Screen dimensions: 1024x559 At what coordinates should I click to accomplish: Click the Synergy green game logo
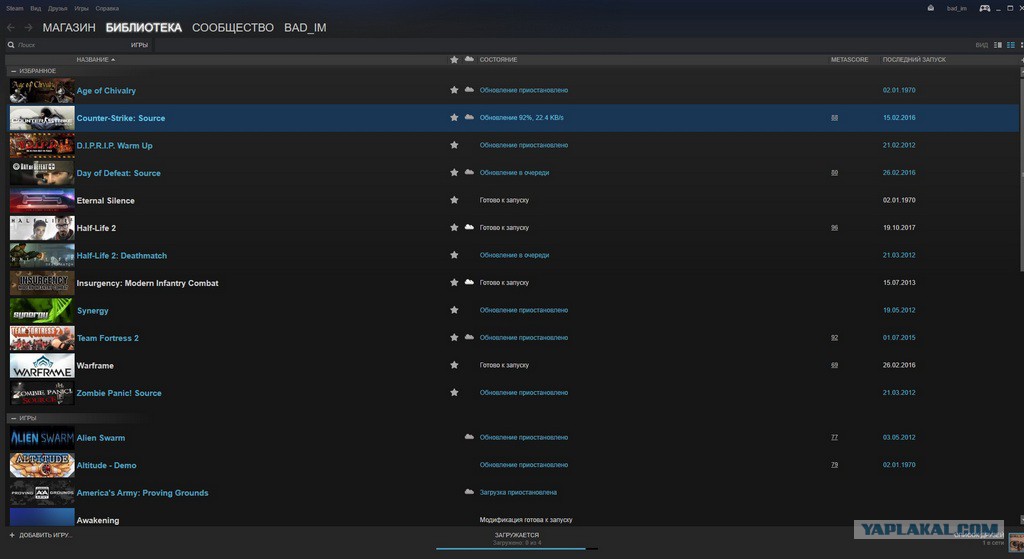click(x=42, y=311)
